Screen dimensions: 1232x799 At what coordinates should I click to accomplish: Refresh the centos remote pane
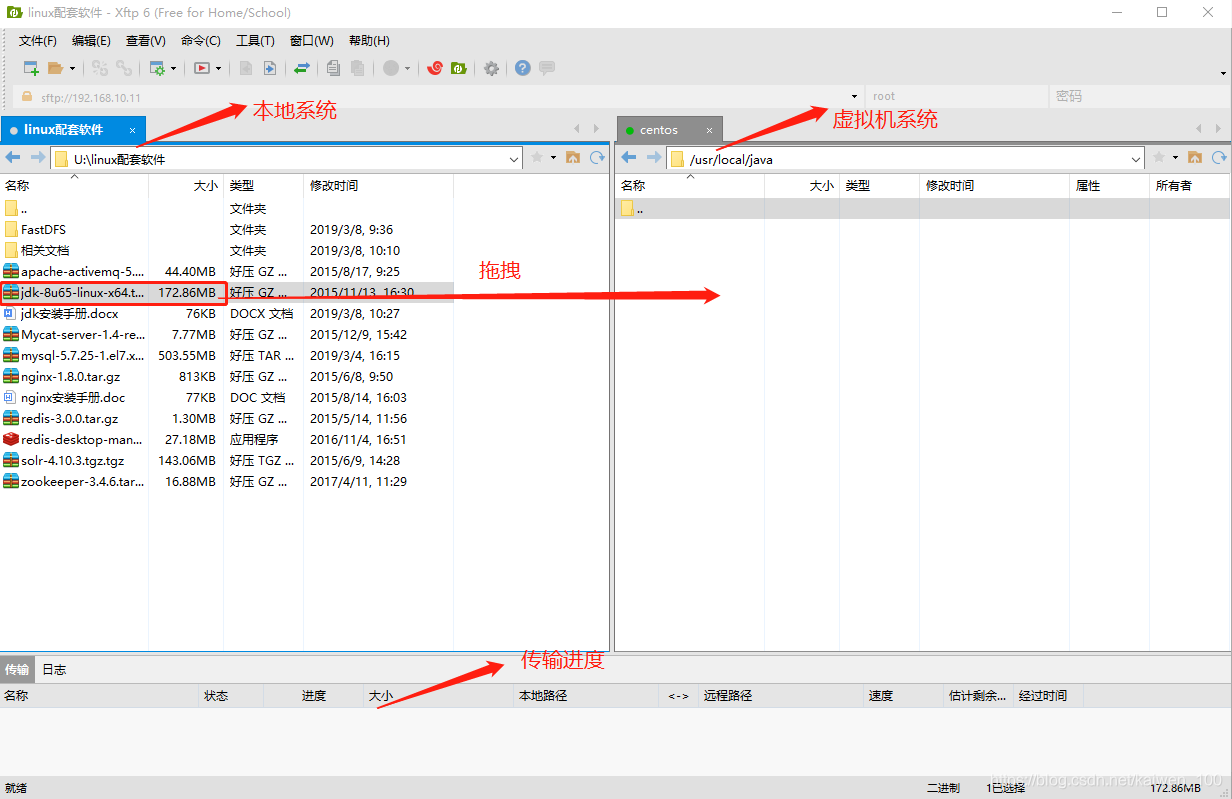point(1219,158)
